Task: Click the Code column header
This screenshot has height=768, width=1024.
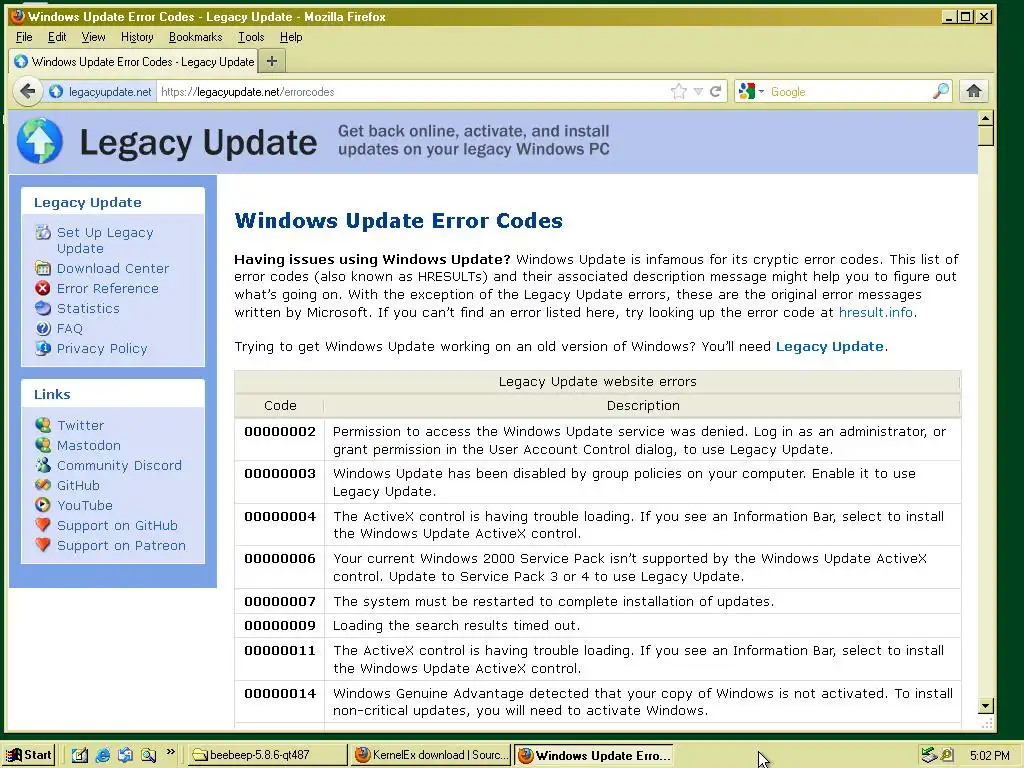Action: 280,406
